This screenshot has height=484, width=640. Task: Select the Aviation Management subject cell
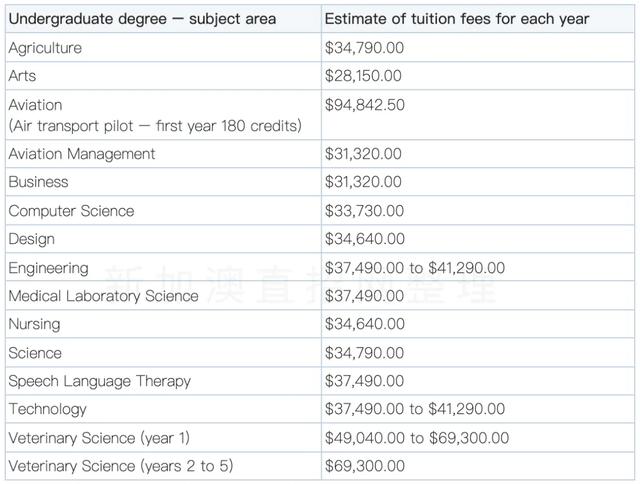click(82, 154)
